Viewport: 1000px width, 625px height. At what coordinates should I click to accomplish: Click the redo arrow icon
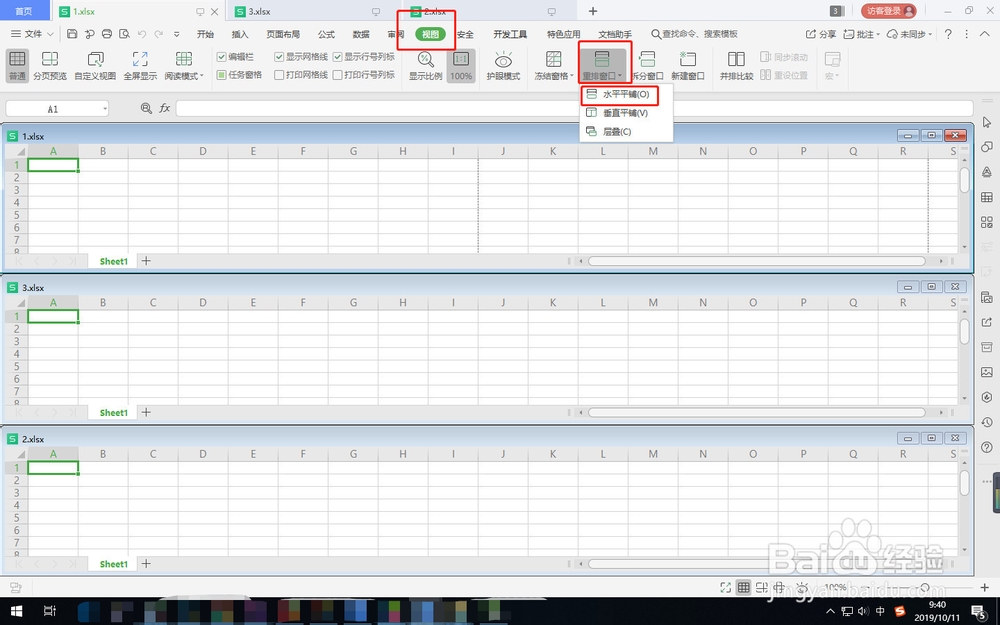[159, 34]
